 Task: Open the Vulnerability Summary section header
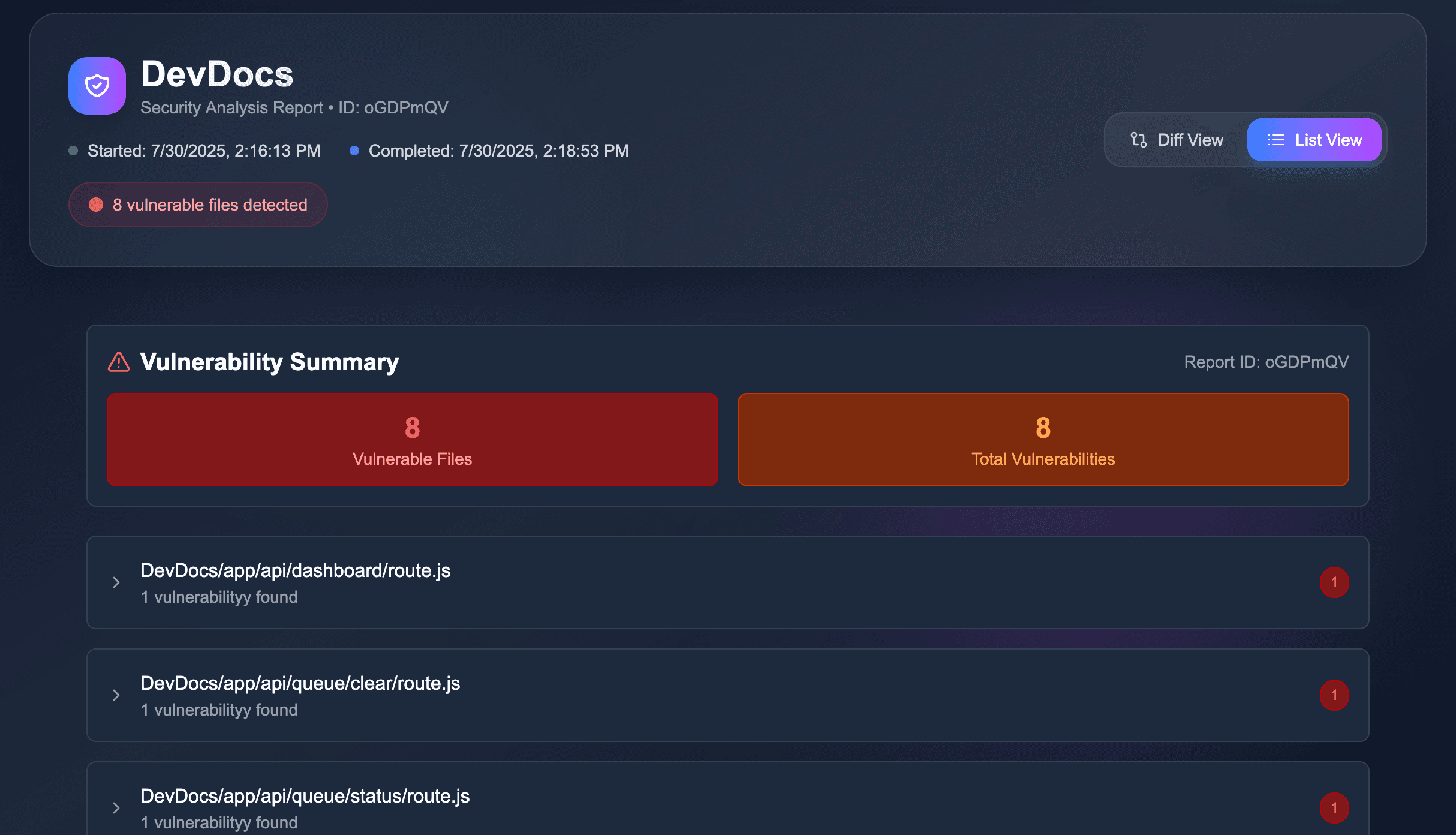(269, 361)
